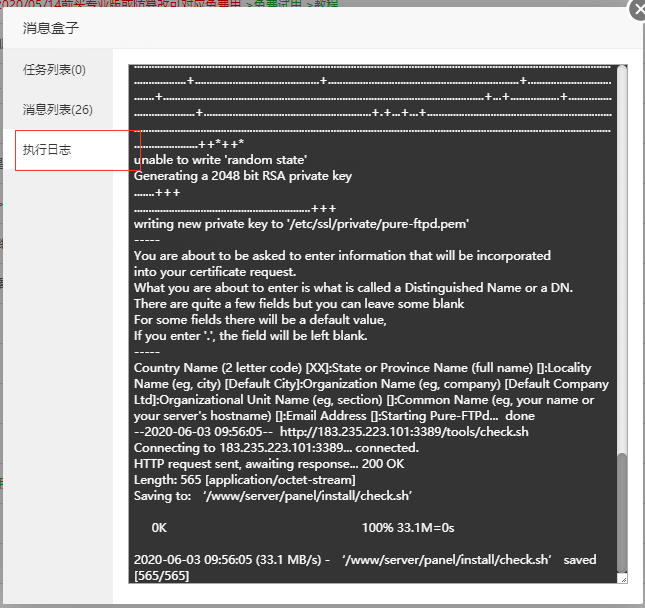Click the log panel vertical scrollbar thumb
Screen dimensions: 645x608
pos(622,512)
